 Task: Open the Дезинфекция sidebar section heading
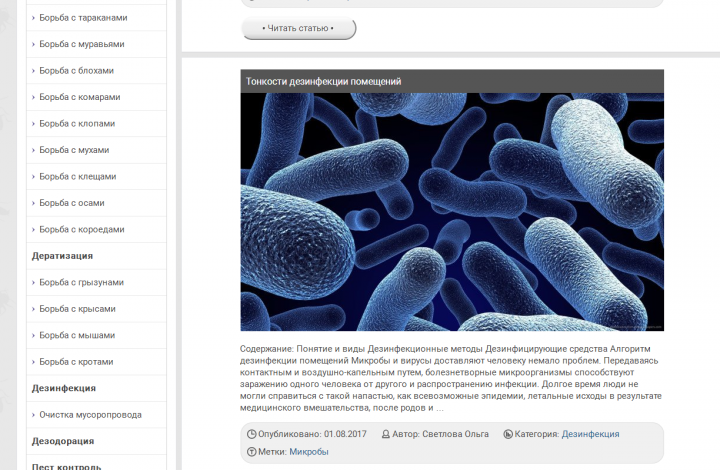click(63, 388)
